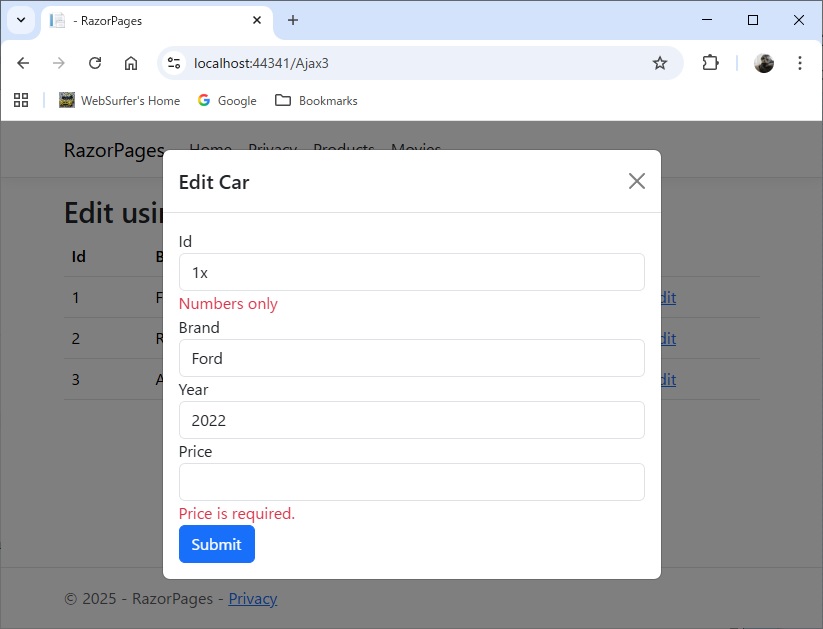Image resolution: width=823 pixels, height=629 pixels.
Task: Open WebSurfer's Home bookmark
Action: tap(119, 100)
